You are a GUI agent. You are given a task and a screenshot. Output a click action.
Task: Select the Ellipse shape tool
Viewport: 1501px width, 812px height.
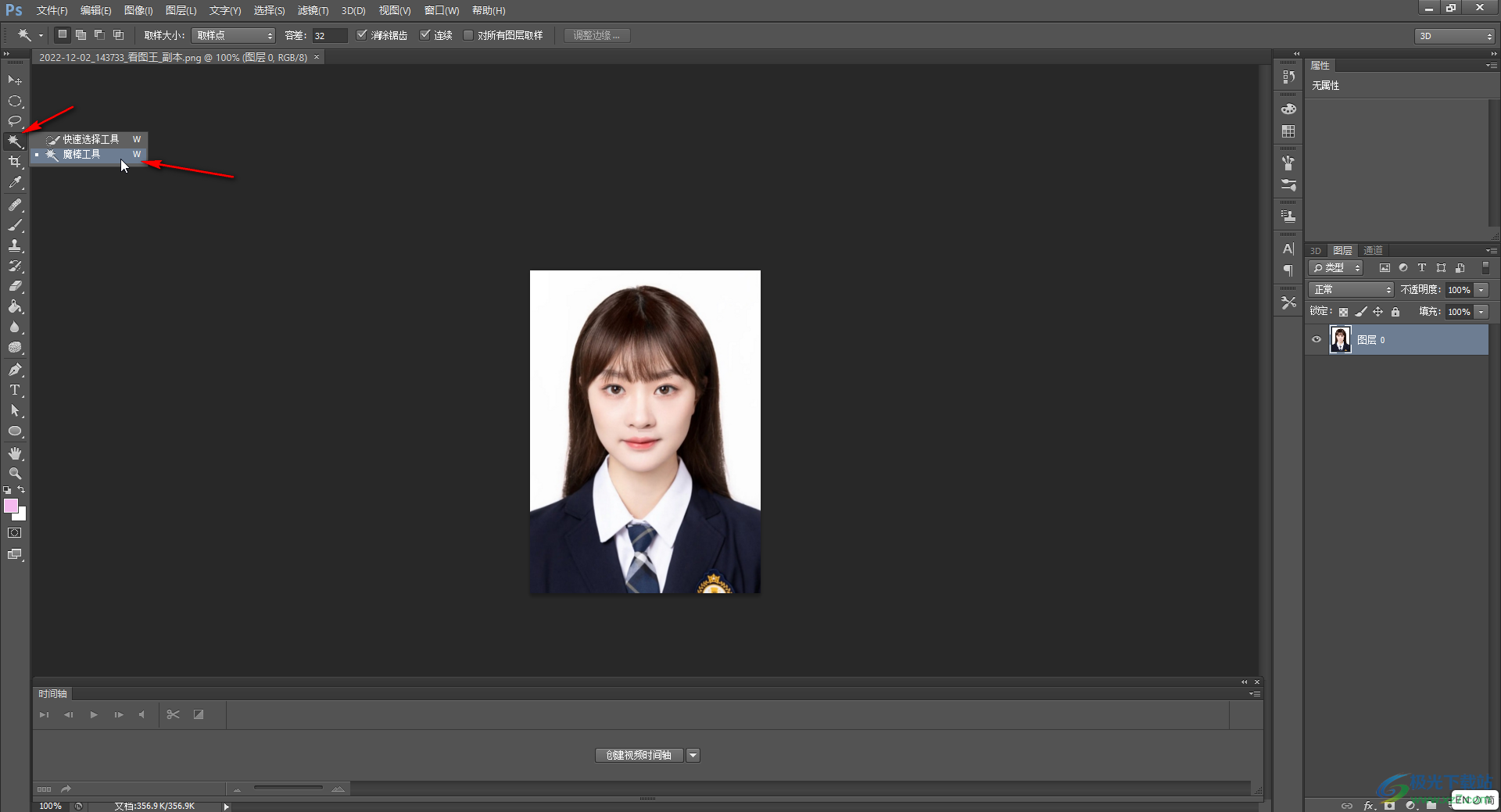[15, 431]
